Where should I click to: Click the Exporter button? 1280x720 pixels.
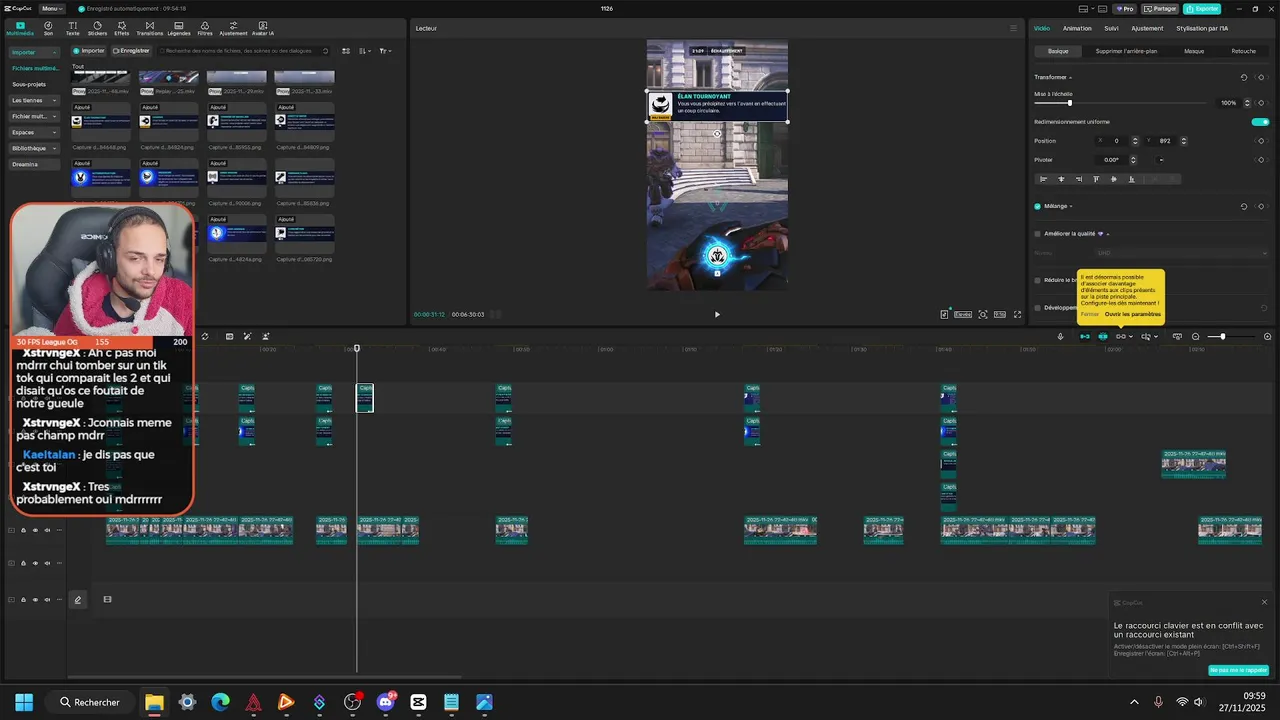[1203, 8]
